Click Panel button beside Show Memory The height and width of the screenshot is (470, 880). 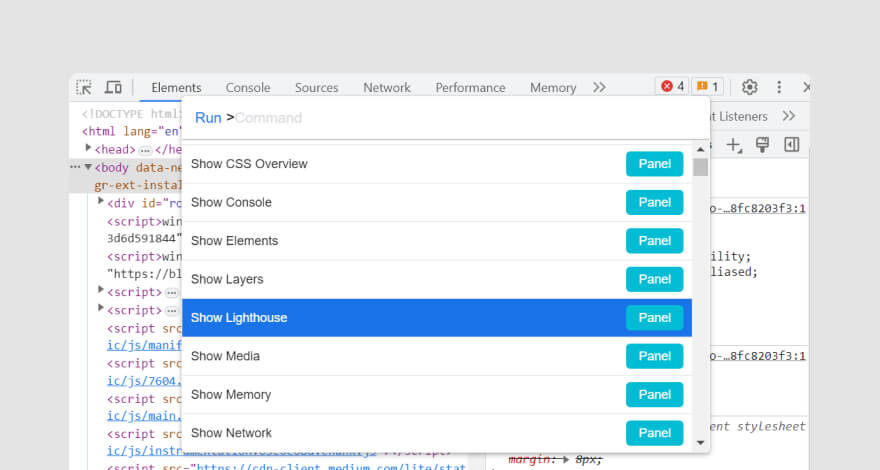(x=654, y=395)
